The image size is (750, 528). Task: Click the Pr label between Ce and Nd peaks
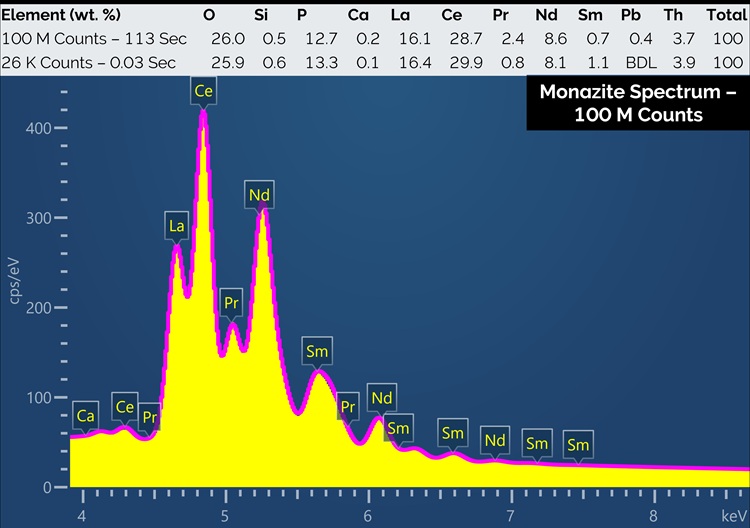pos(232,301)
